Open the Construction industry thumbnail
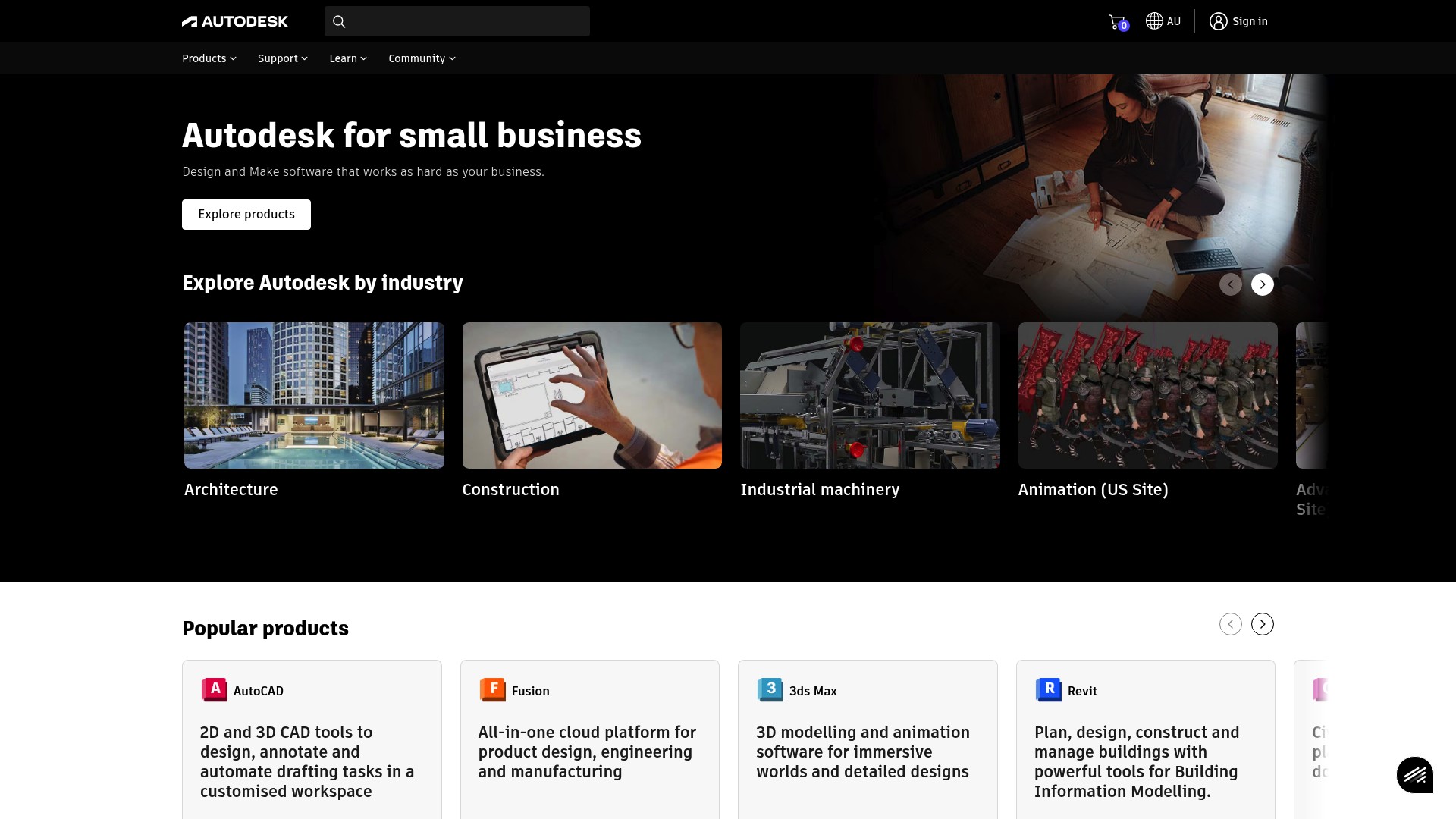Image resolution: width=1456 pixels, height=819 pixels. 592,395
